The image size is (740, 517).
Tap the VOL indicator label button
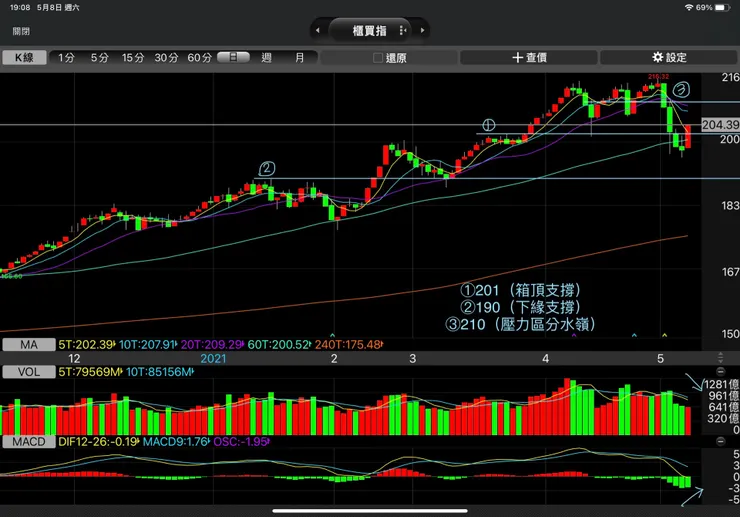(x=29, y=372)
